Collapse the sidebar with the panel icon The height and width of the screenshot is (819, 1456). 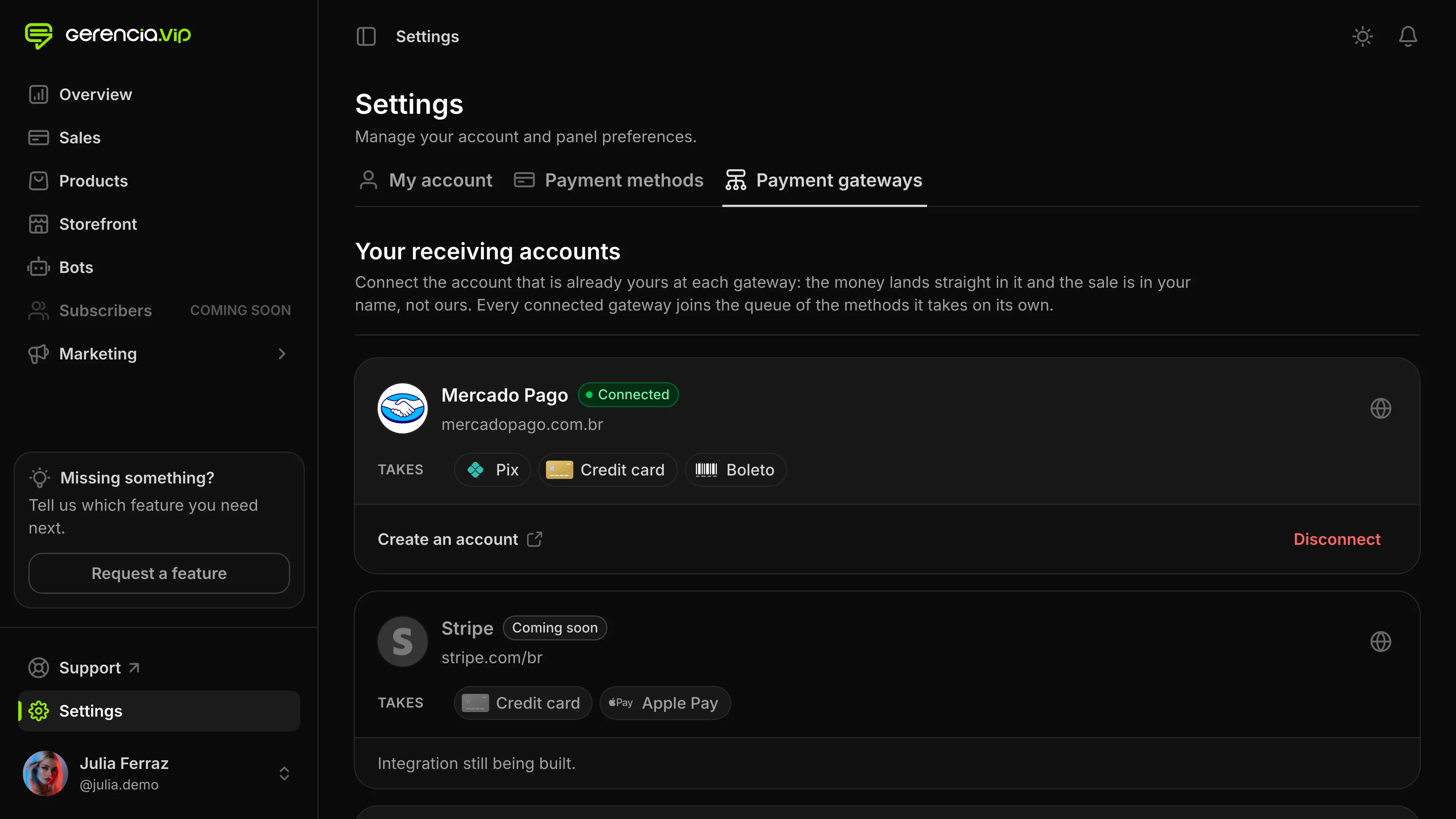coord(366,37)
